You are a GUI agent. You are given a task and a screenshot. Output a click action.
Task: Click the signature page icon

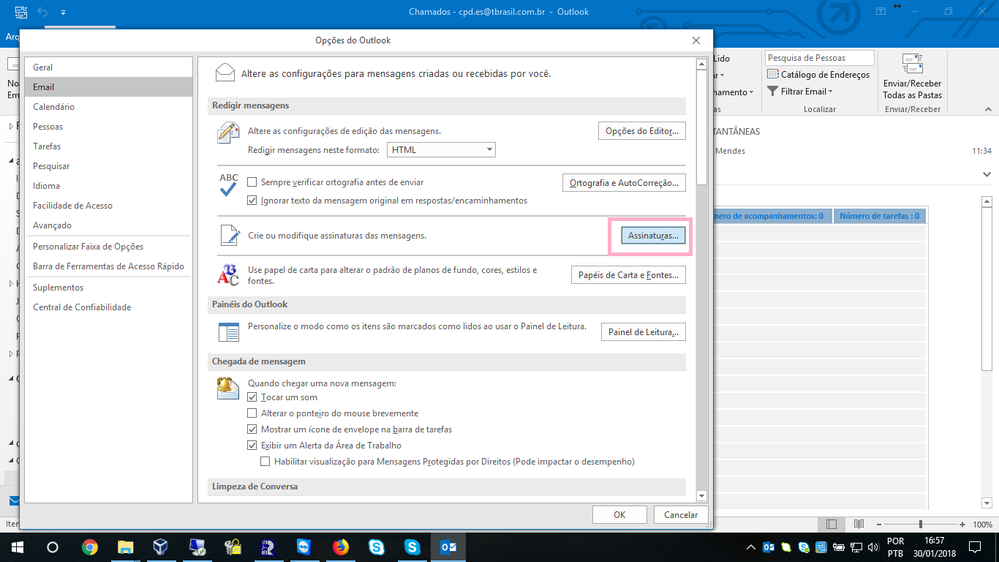229,235
